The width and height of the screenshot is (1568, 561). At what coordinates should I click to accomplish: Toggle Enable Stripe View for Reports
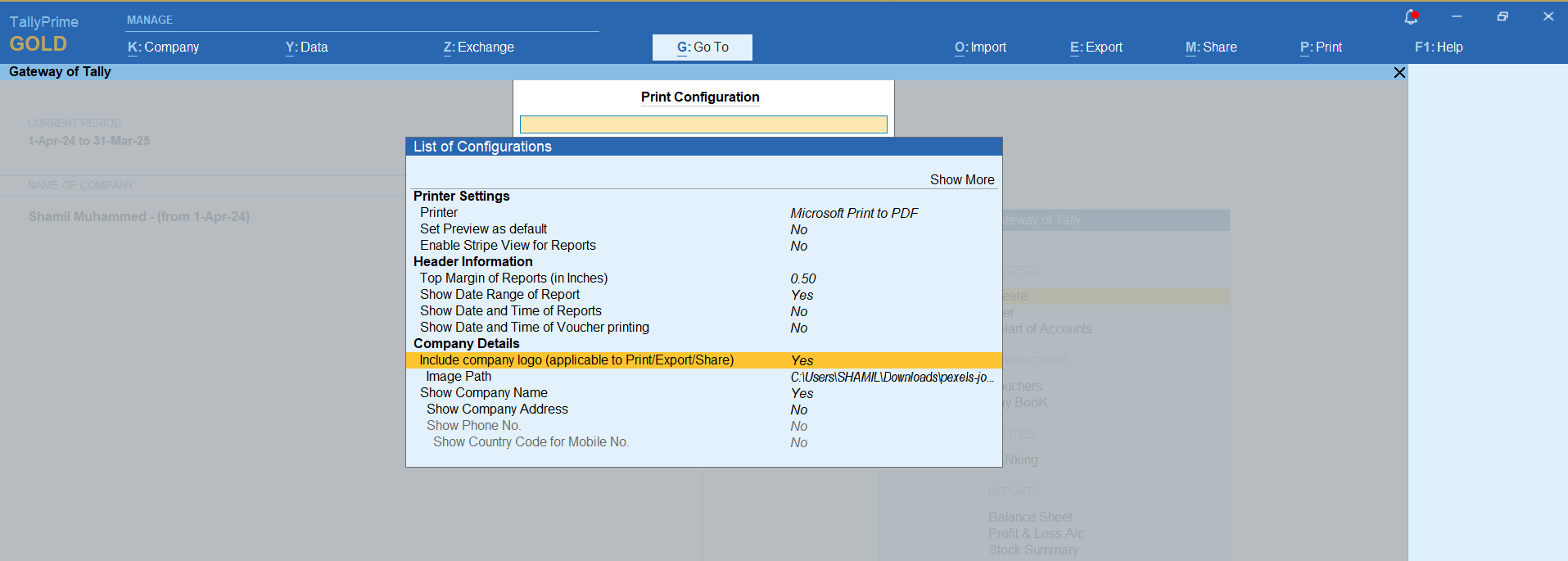click(508, 246)
